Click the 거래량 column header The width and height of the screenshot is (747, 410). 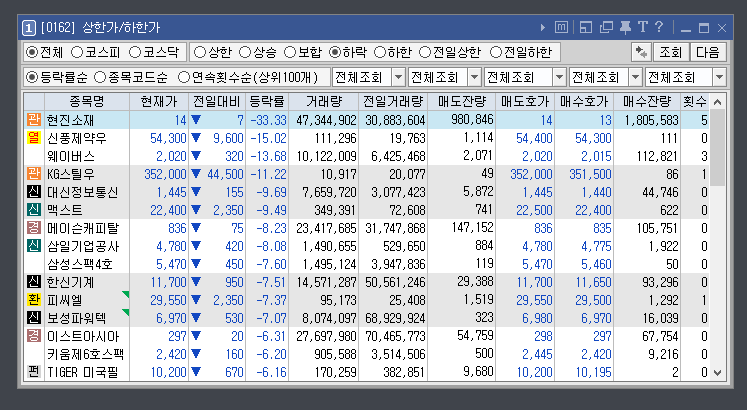[323, 101]
